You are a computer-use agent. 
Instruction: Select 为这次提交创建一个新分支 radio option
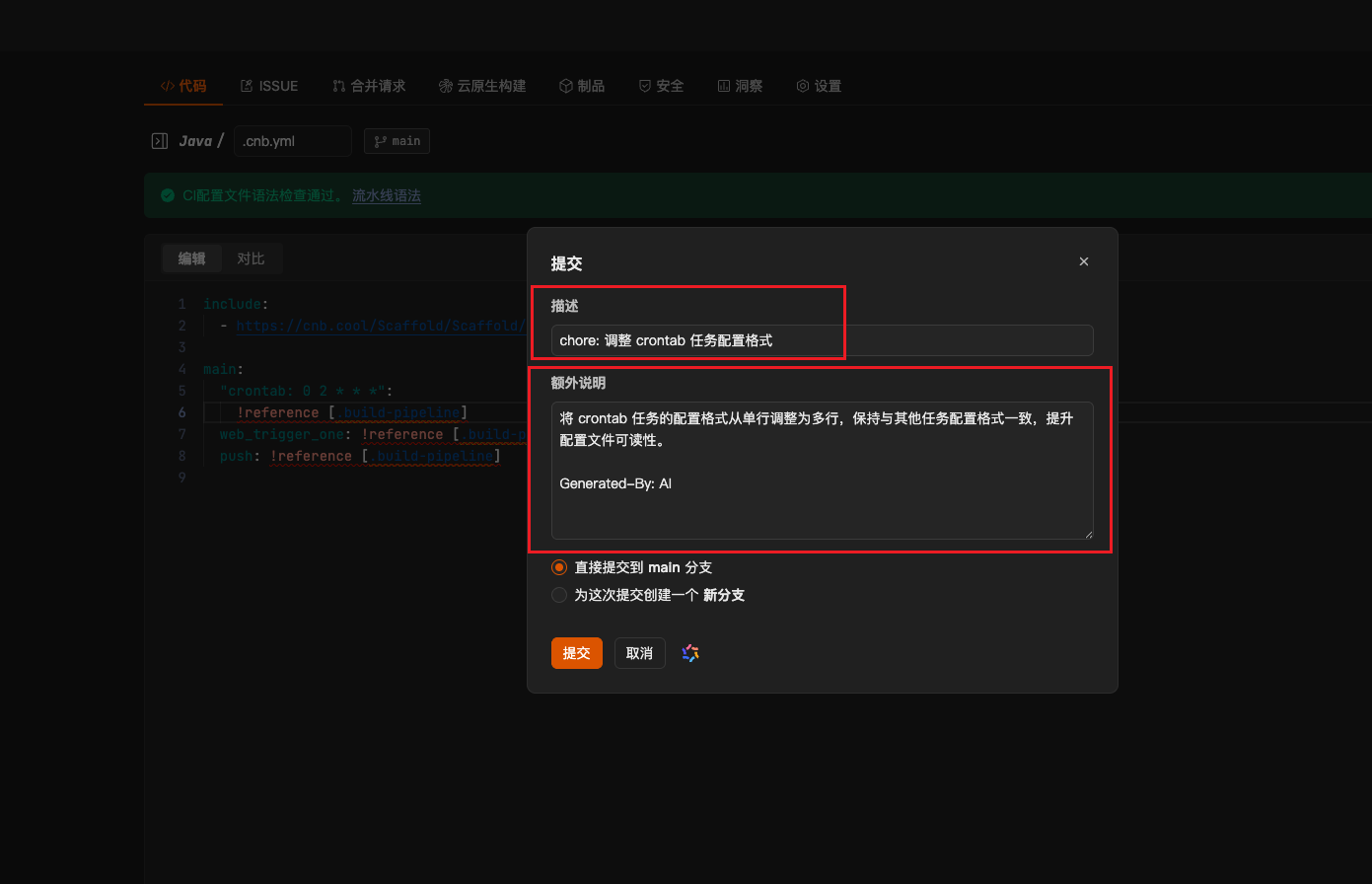[559, 595]
